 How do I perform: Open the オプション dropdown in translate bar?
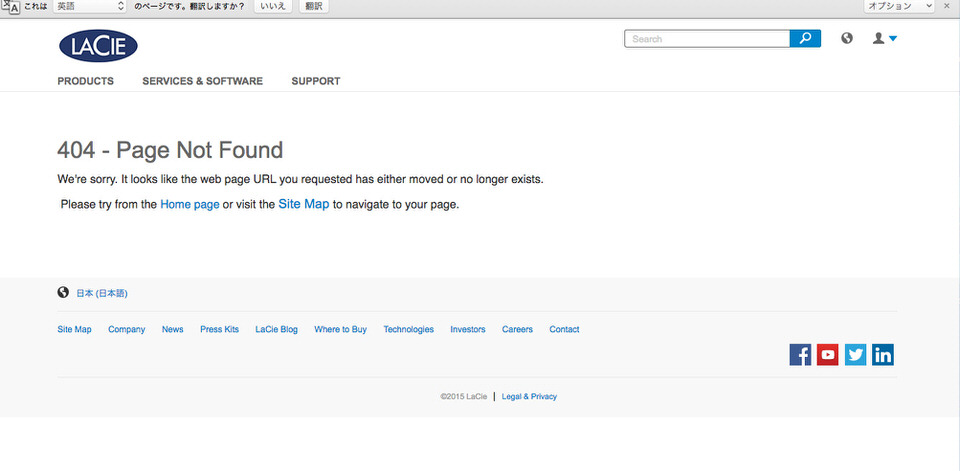[x=899, y=6]
